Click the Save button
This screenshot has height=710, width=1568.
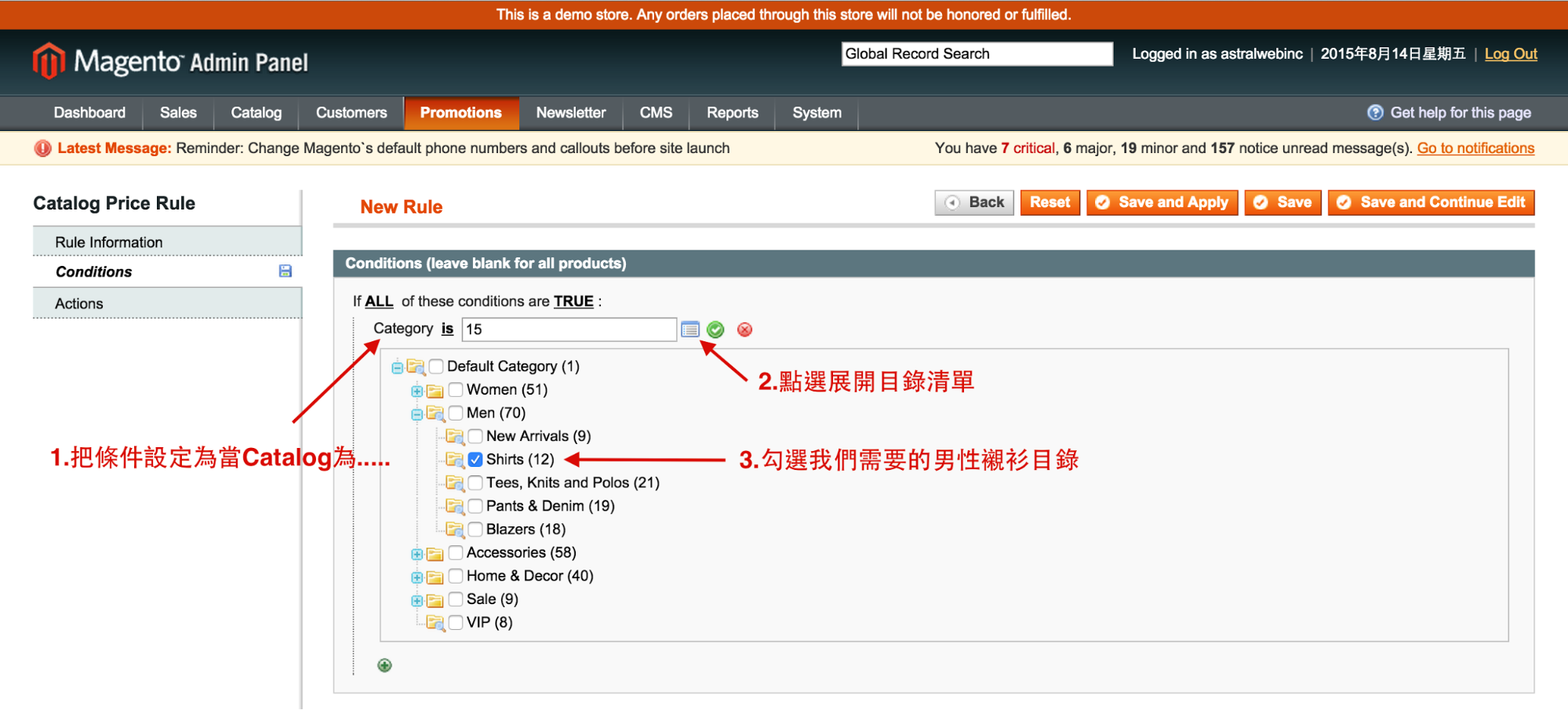tap(1283, 202)
